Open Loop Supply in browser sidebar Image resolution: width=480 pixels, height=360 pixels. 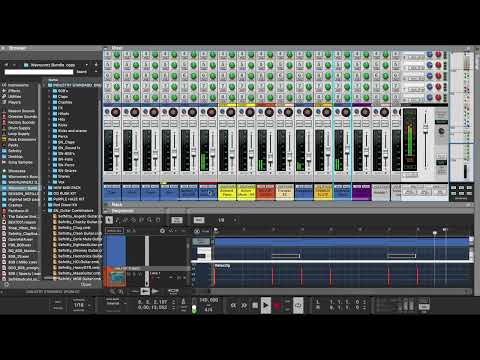pyautogui.click(x=18, y=134)
